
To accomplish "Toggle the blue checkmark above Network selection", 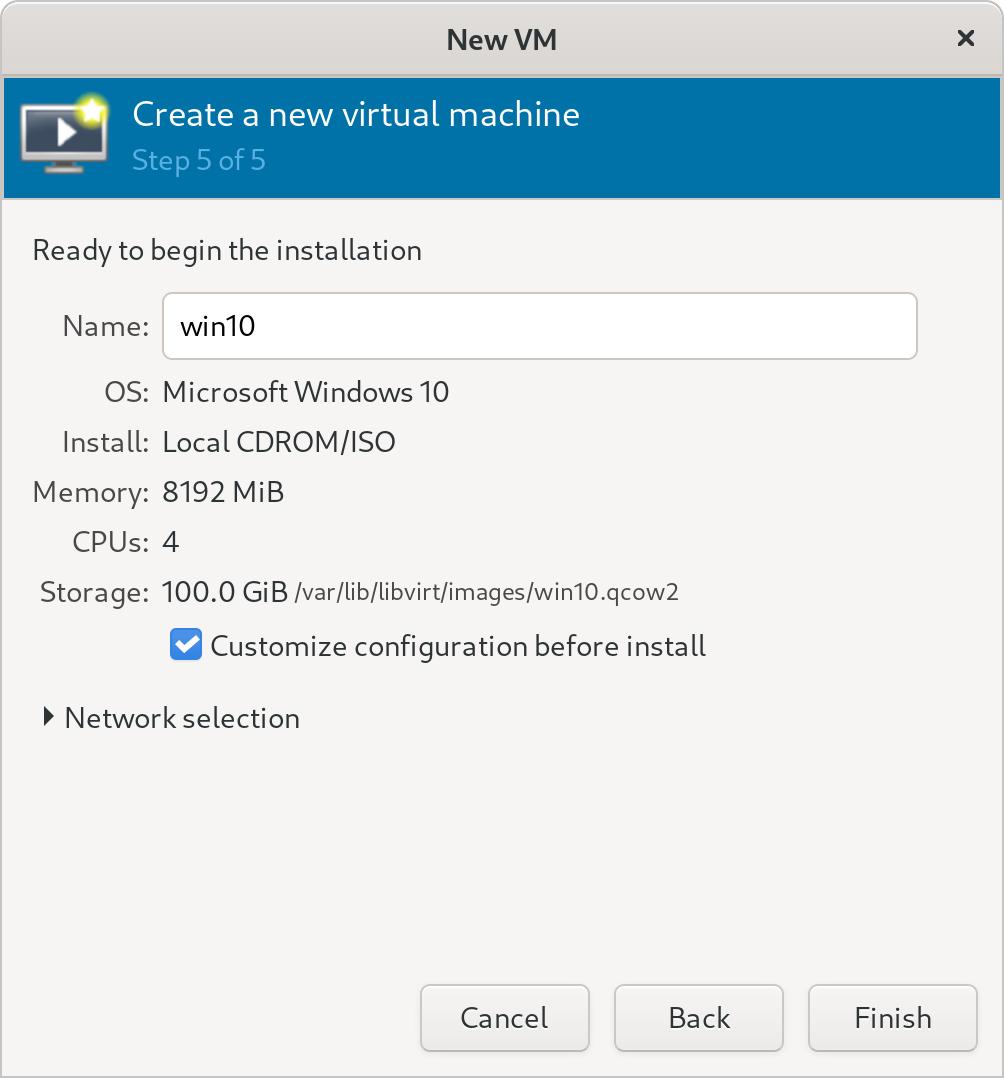I will (185, 645).
